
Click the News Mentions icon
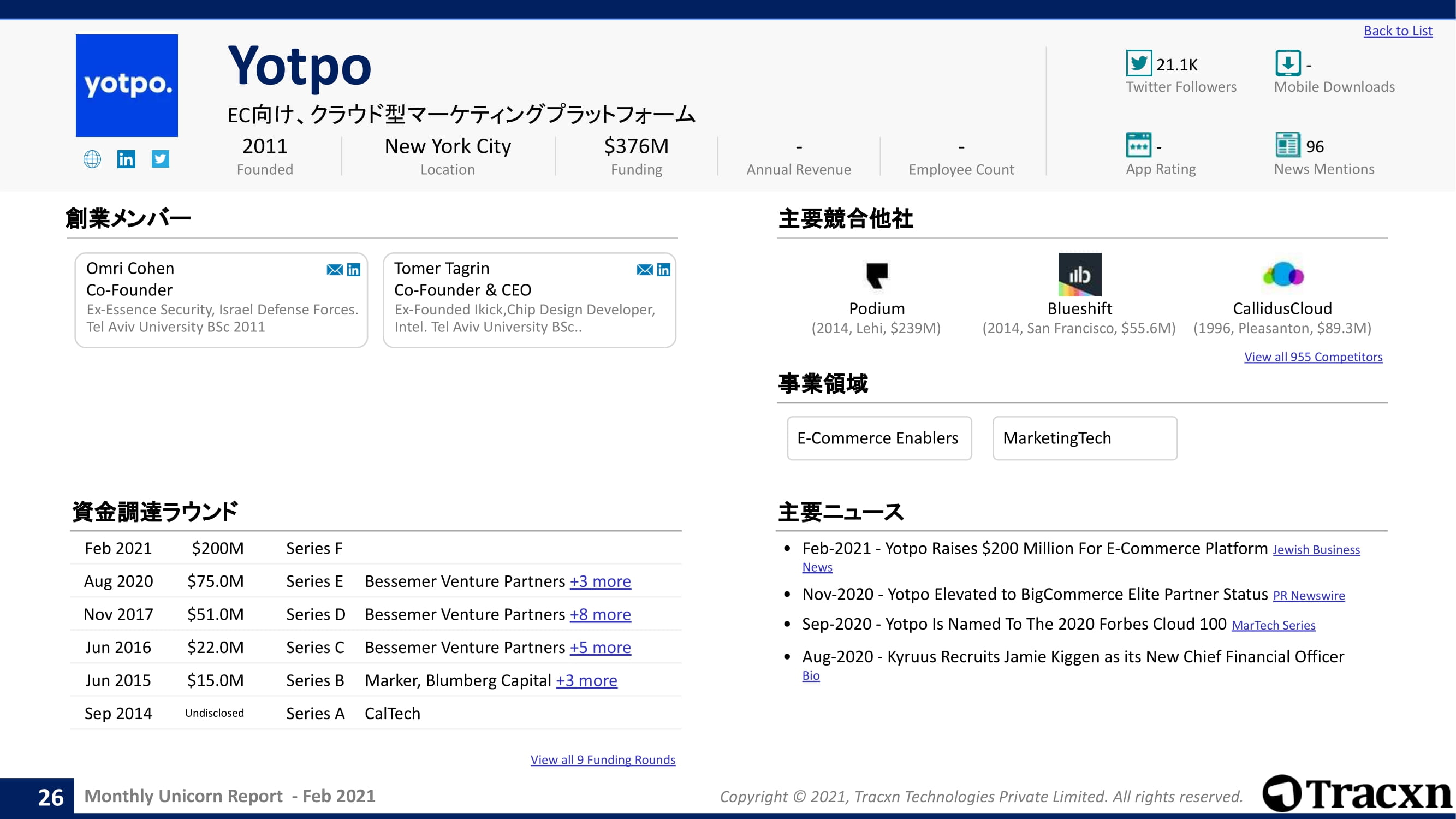click(x=1287, y=145)
